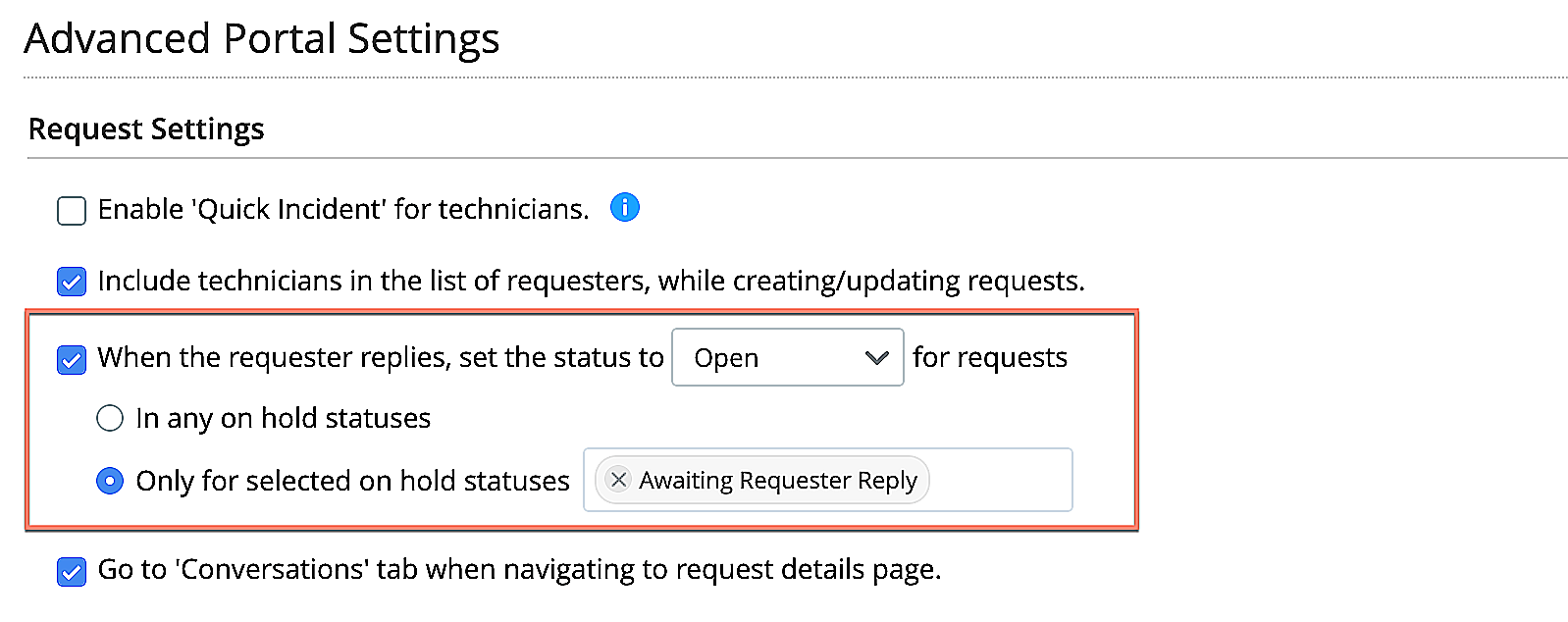Click the 'In any on hold statuses' label text
The width and height of the screenshot is (1568, 622).
tap(283, 419)
